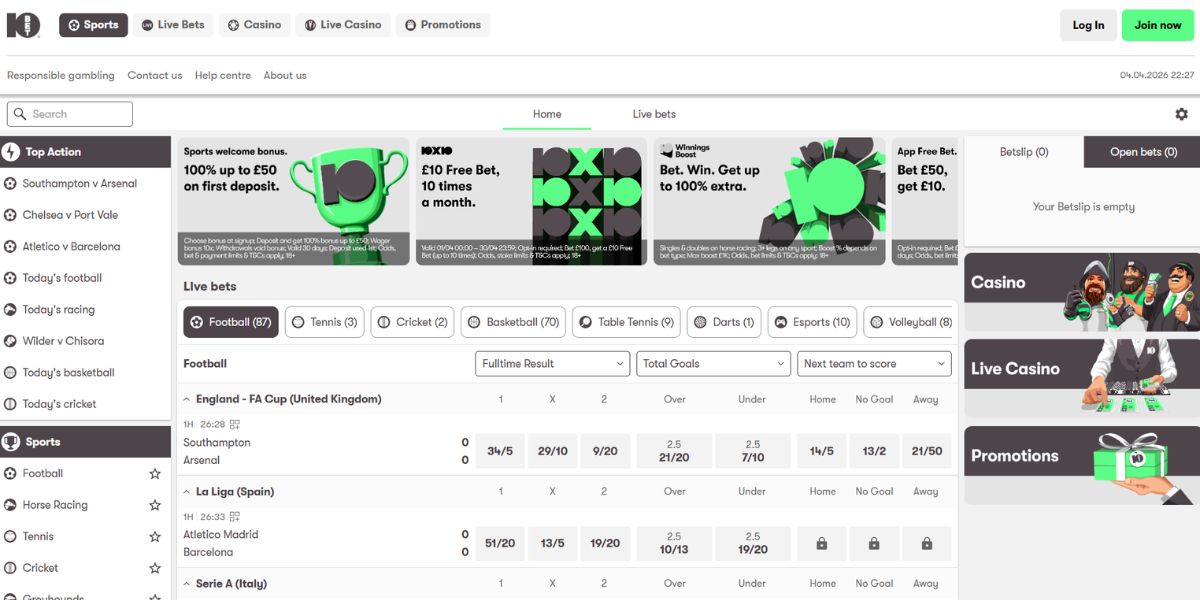The width and height of the screenshot is (1200, 600).
Task: Open settings gear icon
Action: (1181, 114)
